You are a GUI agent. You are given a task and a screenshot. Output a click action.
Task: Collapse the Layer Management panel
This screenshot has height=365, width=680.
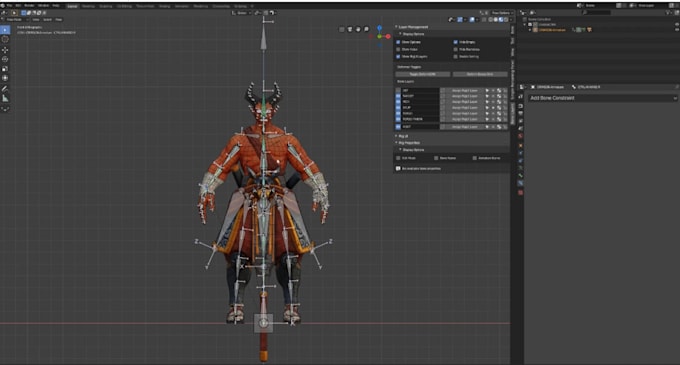point(396,27)
